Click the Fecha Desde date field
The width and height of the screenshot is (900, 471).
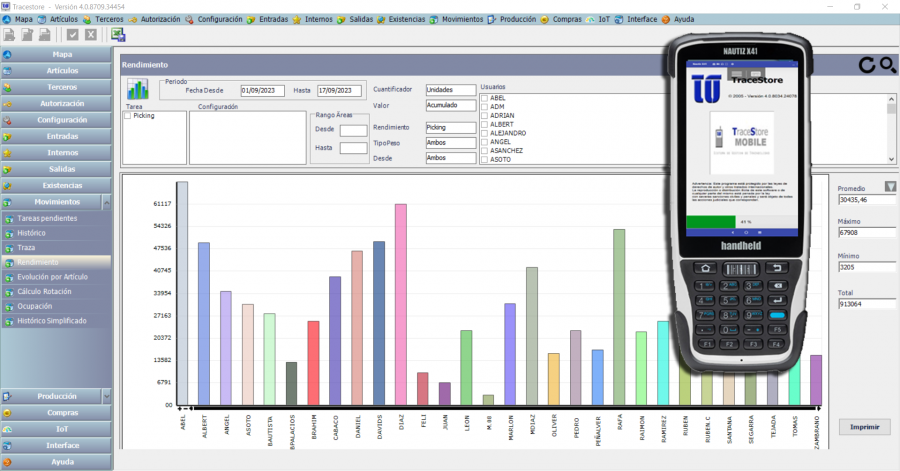click(263, 90)
